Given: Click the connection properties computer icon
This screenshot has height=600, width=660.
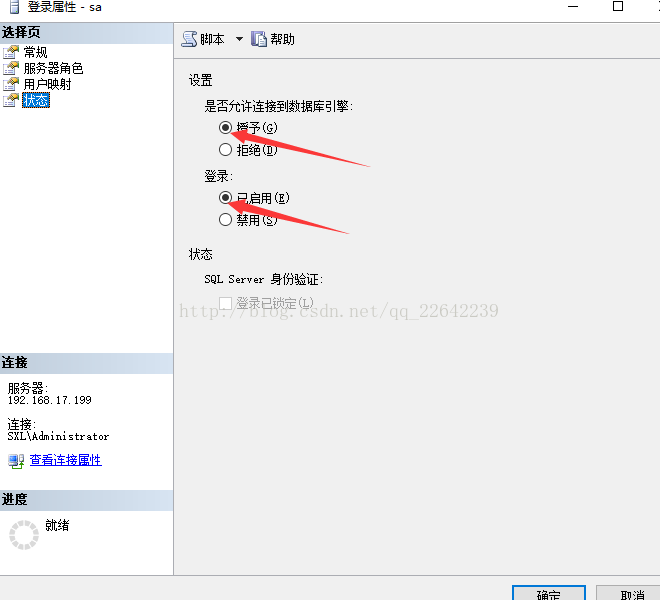Looking at the screenshot, I should 16,461.
